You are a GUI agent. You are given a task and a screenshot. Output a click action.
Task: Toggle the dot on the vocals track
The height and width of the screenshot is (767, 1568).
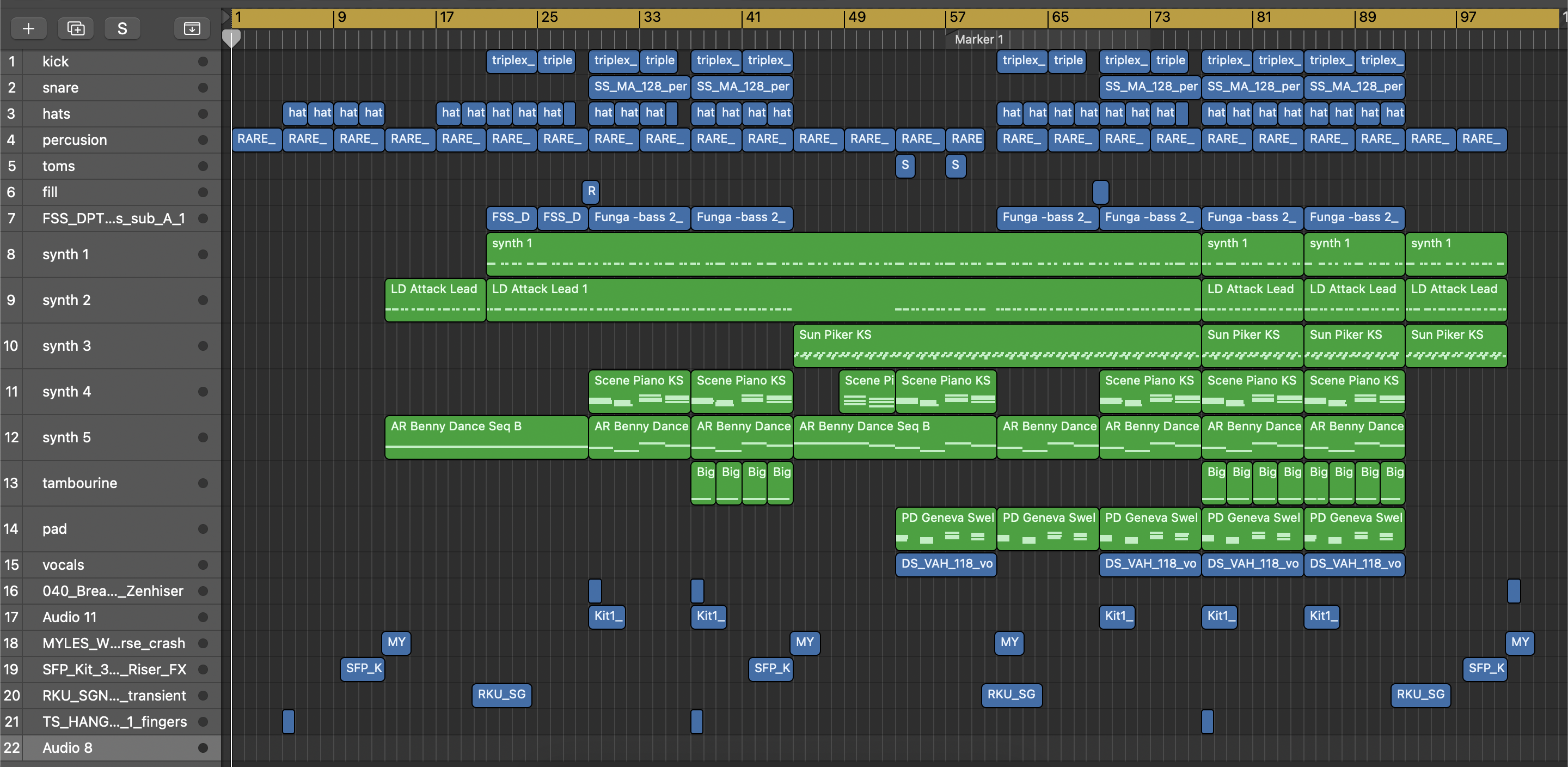coord(203,565)
